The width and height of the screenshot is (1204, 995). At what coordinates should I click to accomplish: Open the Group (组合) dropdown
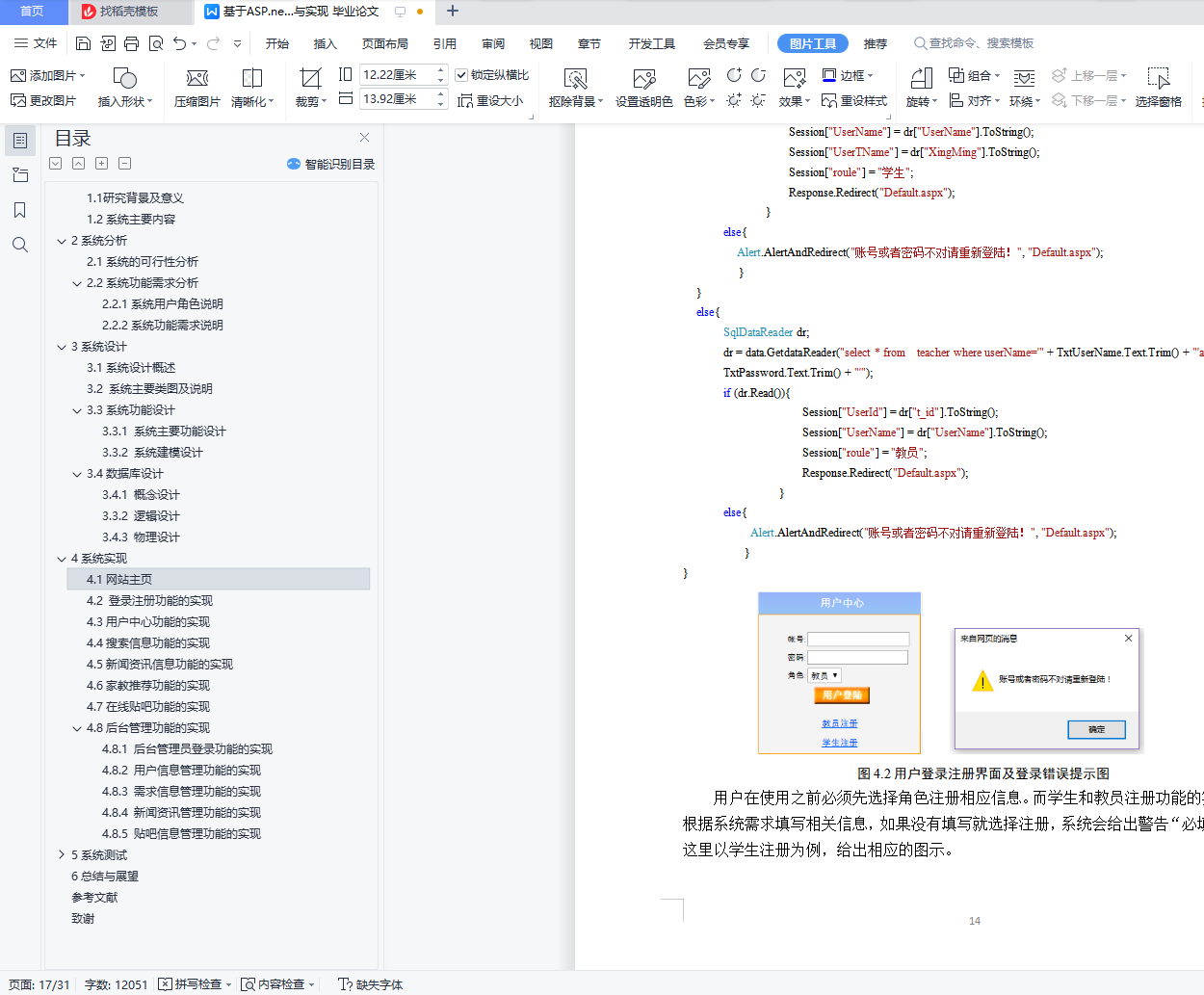coord(974,75)
